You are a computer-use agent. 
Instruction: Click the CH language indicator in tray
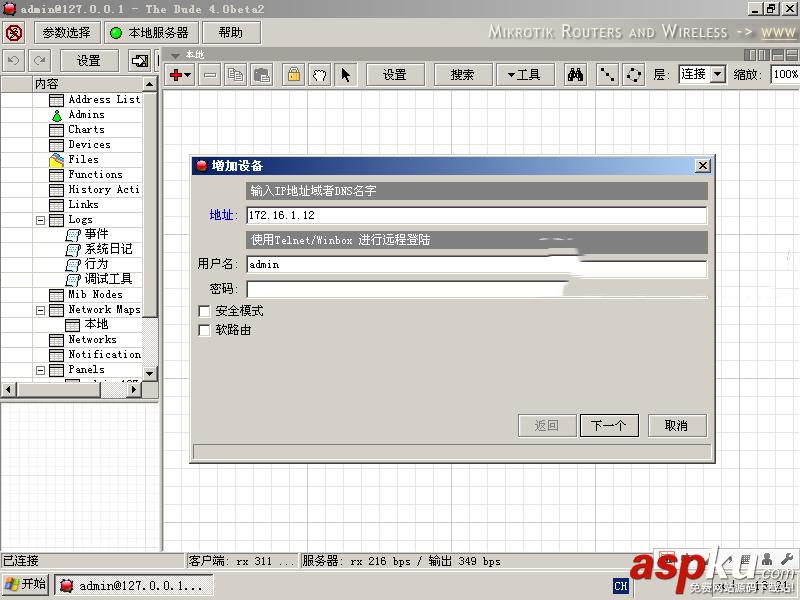coord(621,586)
